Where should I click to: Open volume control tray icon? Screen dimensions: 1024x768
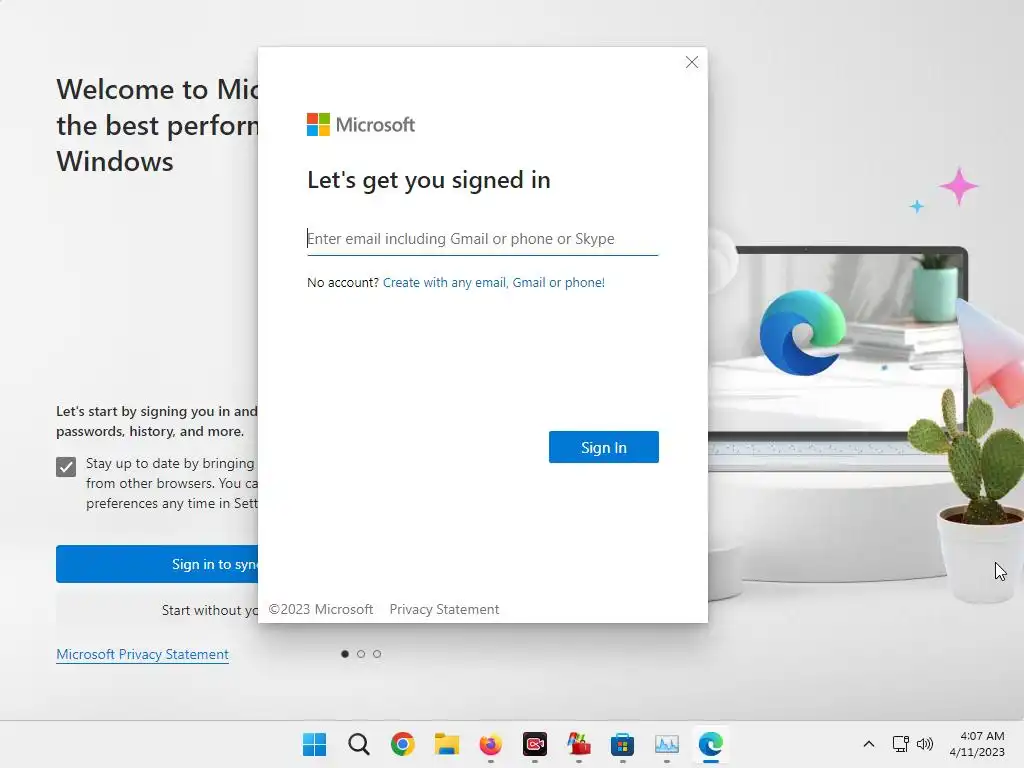[925, 744]
